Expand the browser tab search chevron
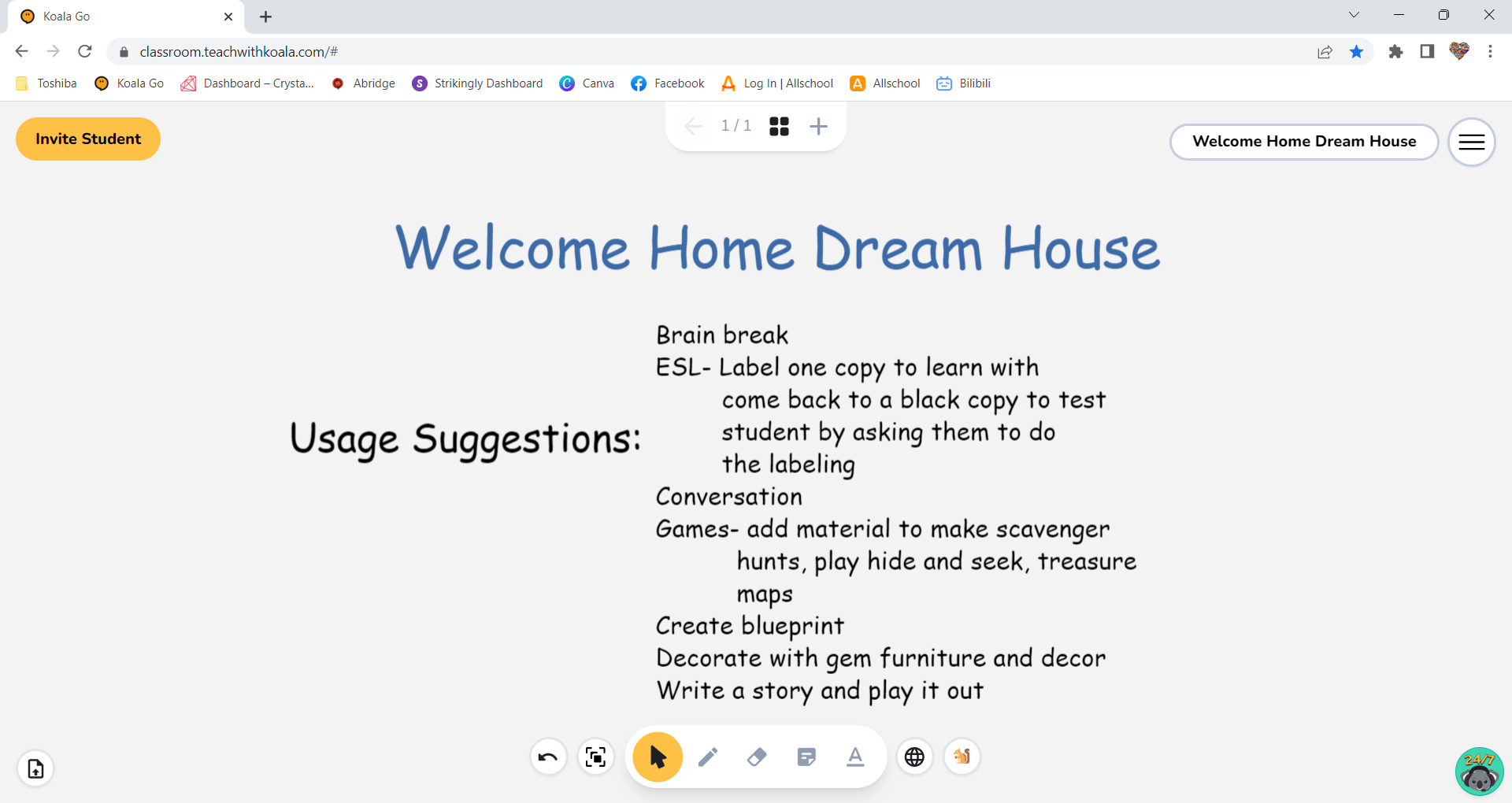Image resolution: width=1512 pixels, height=803 pixels. point(1354,14)
